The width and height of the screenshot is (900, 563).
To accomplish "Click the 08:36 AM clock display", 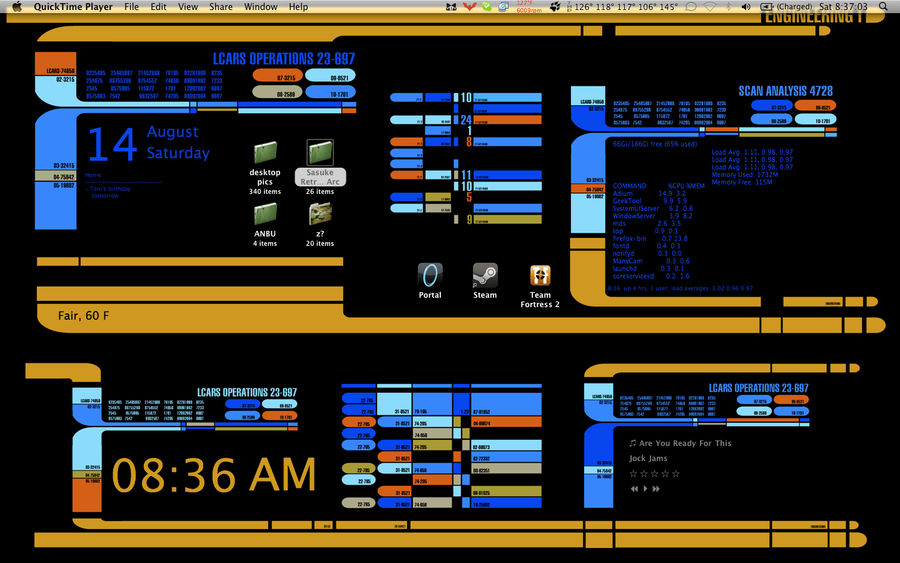I will pyautogui.click(x=214, y=475).
